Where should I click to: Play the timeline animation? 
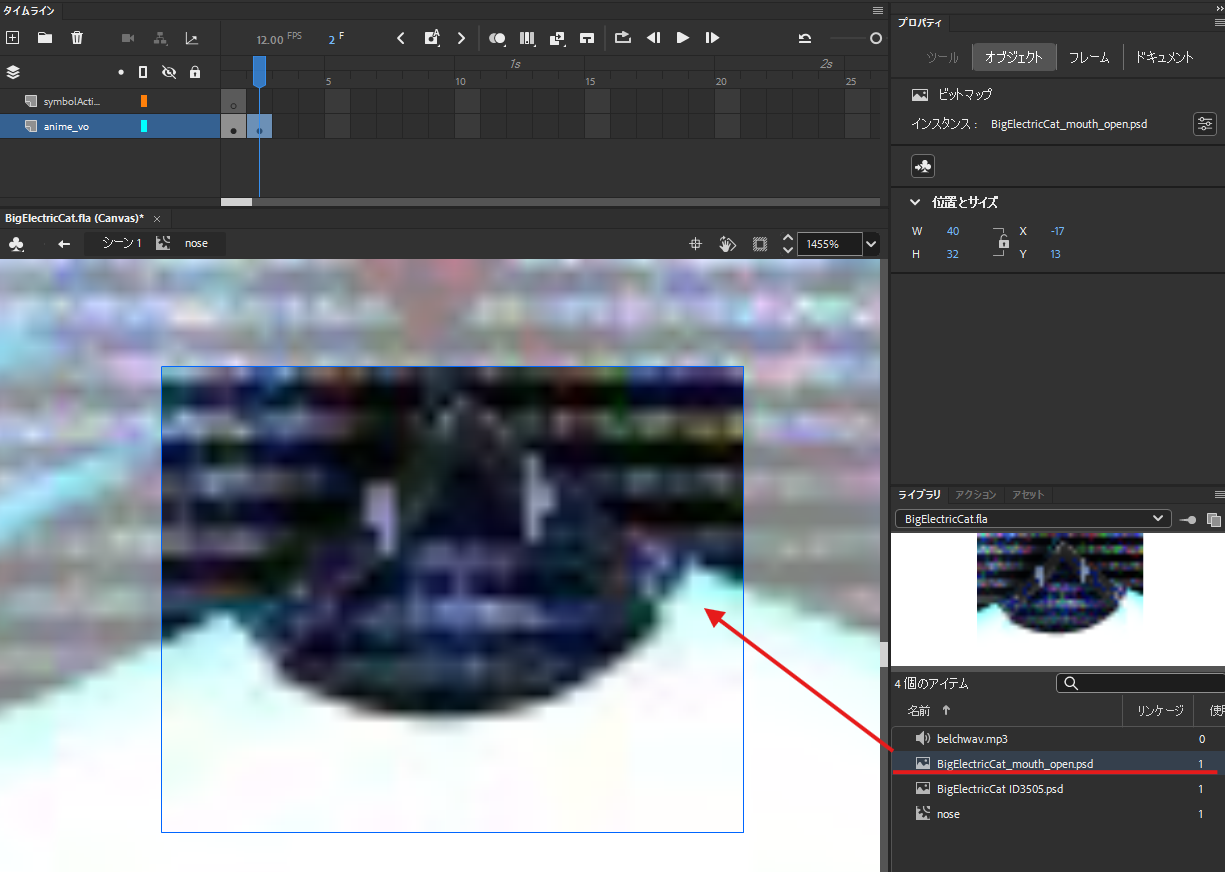coord(683,38)
